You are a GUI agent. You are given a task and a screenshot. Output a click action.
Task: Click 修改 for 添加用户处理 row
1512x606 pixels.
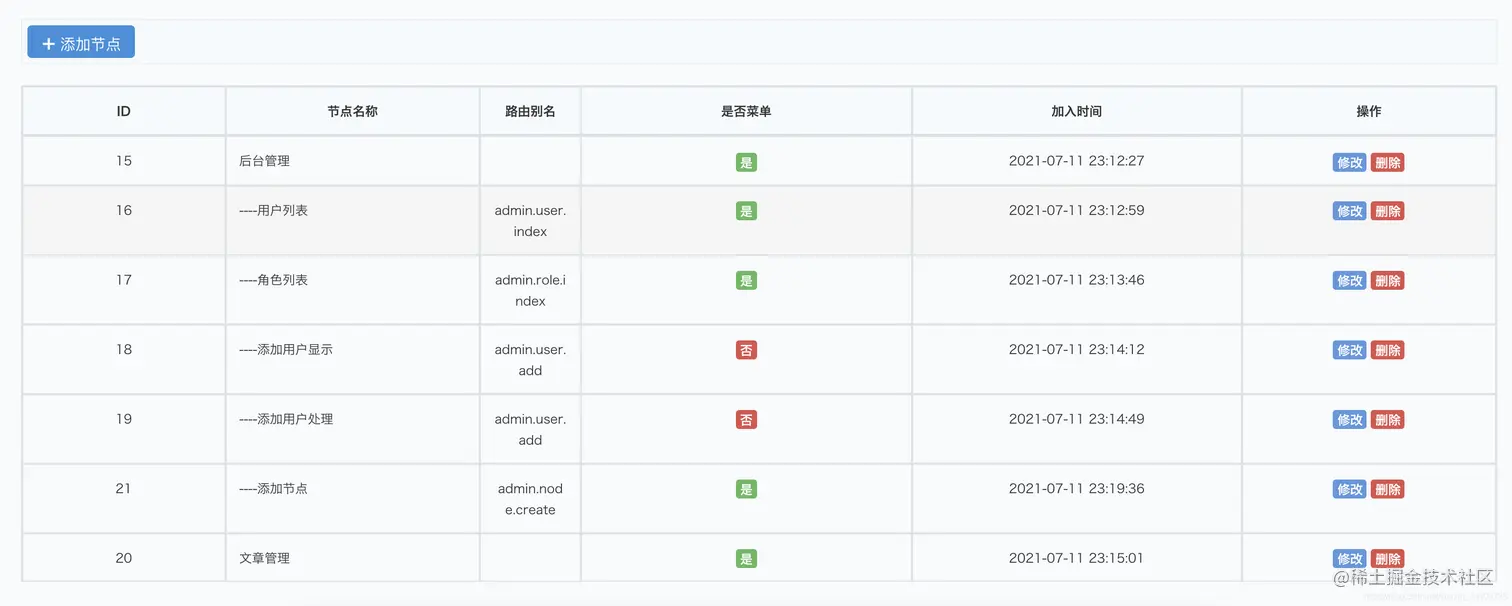point(1349,420)
